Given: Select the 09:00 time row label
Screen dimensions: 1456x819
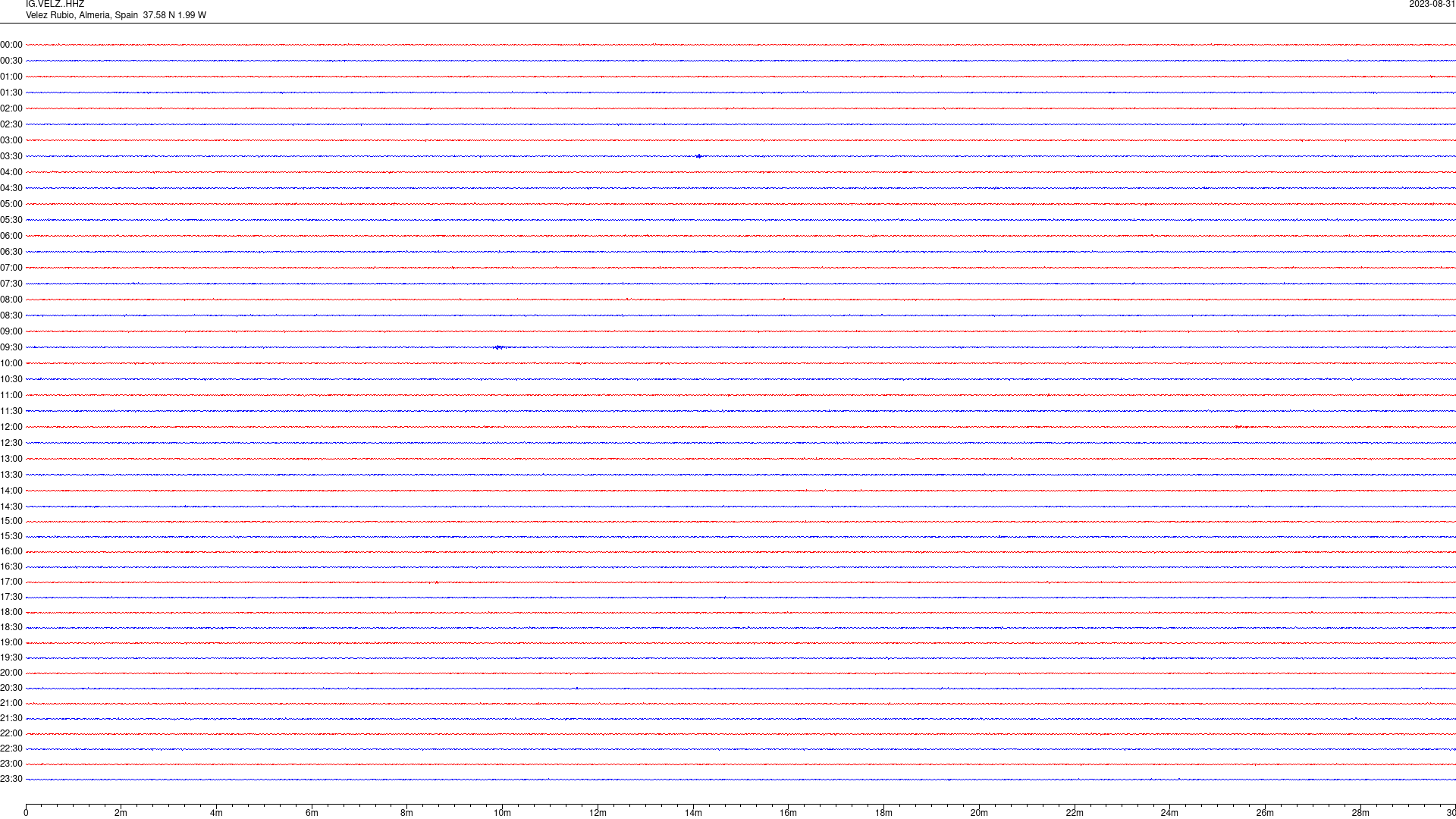Looking at the screenshot, I should [x=11, y=331].
